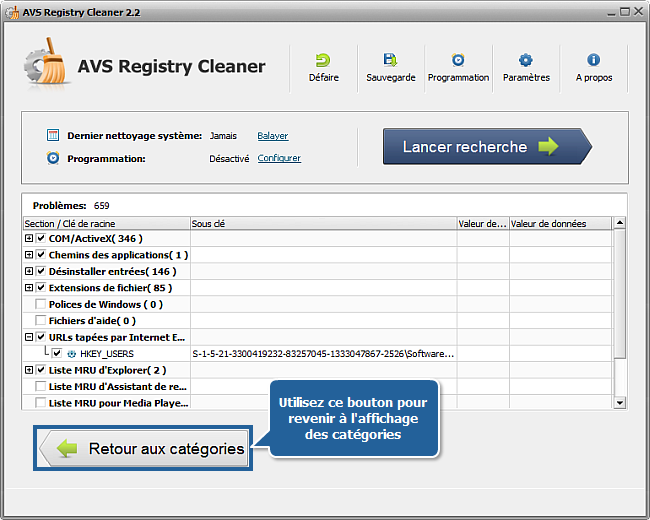Click Lancer recherche button

click(487, 146)
